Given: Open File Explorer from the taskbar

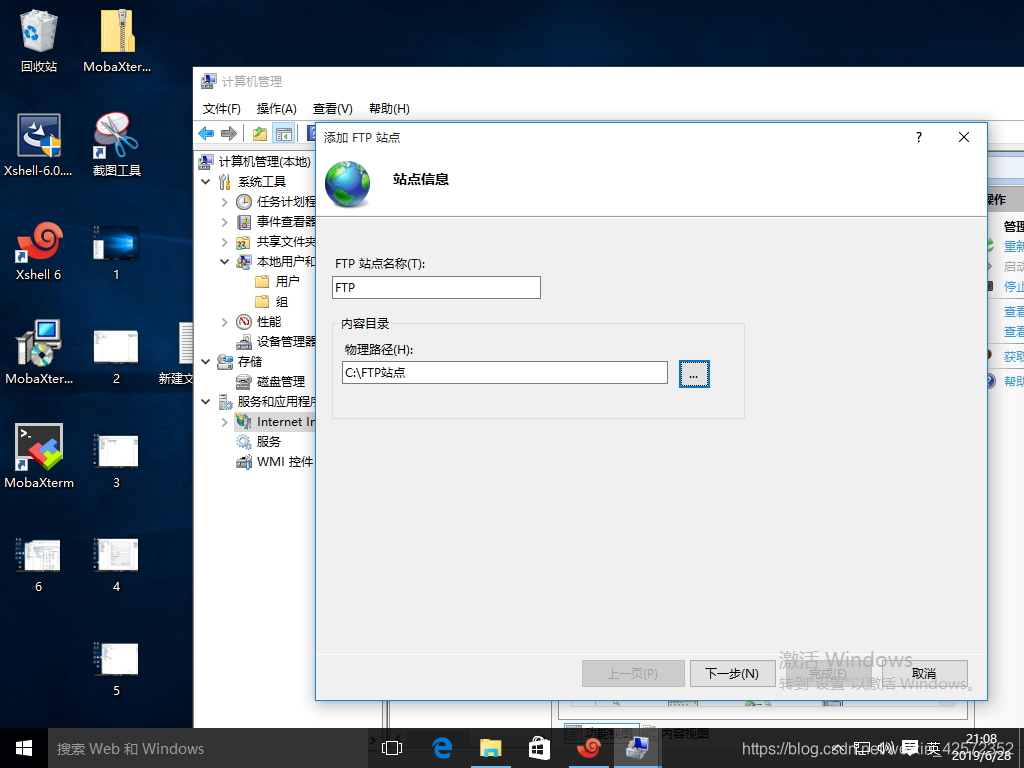Looking at the screenshot, I should point(490,748).
